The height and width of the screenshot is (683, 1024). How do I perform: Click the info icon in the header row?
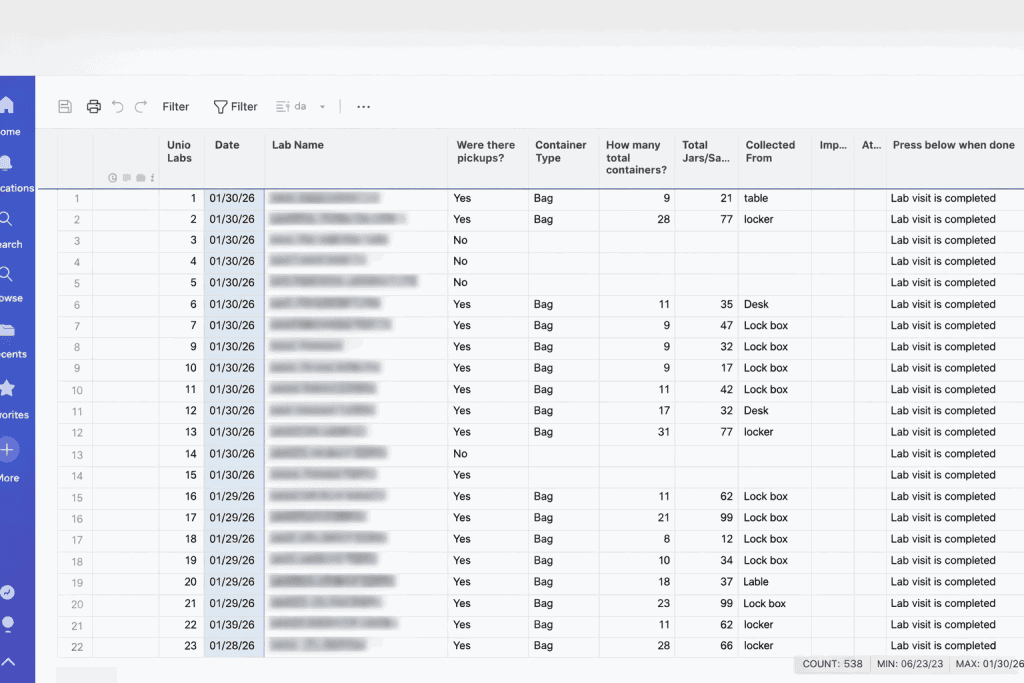click(x=152, y=178)
